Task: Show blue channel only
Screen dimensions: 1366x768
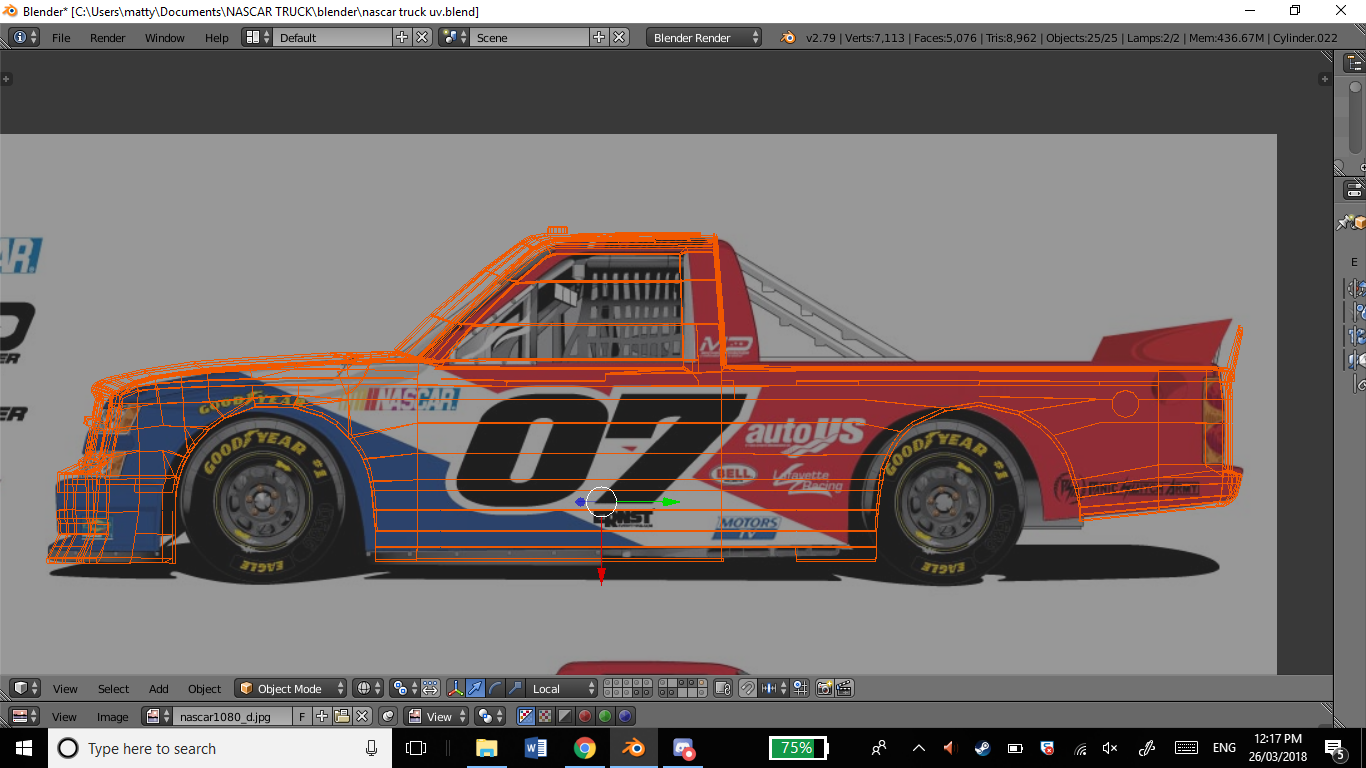Action: (625, 716)
